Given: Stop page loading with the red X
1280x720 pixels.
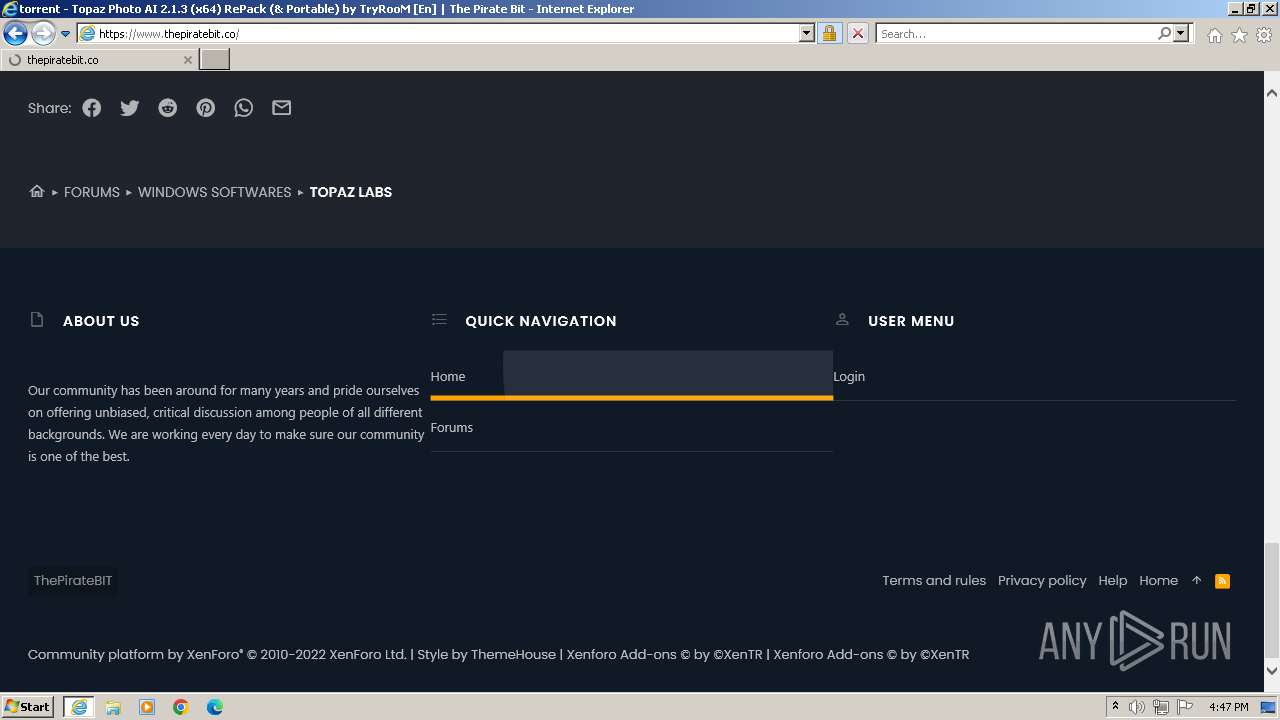Looking at the screenshot, I should pyautogui.click(x=857, y=33).
